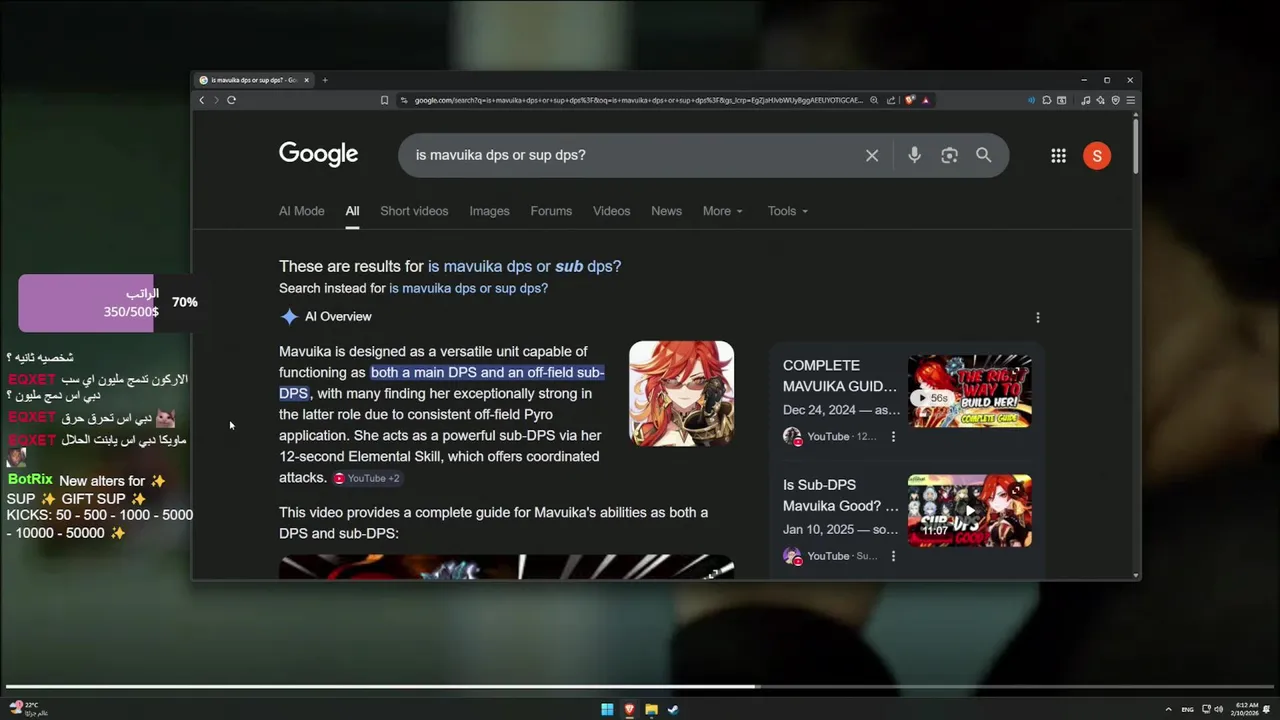Reload the page with the refresh icon
Viewport: 1280px width, 720px height.
(231, 100)
